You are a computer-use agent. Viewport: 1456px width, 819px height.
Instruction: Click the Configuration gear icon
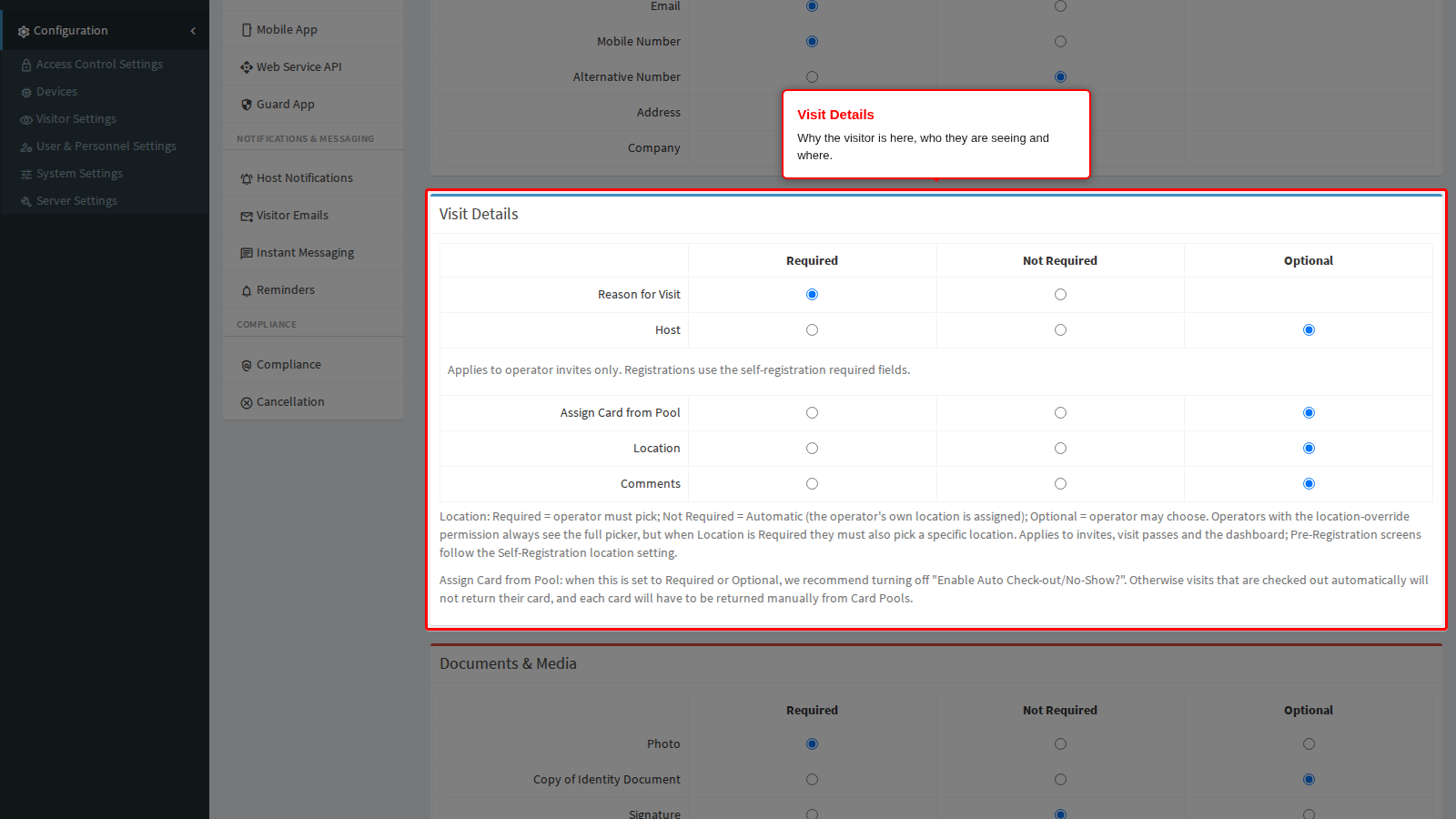(x=24, y=31)
